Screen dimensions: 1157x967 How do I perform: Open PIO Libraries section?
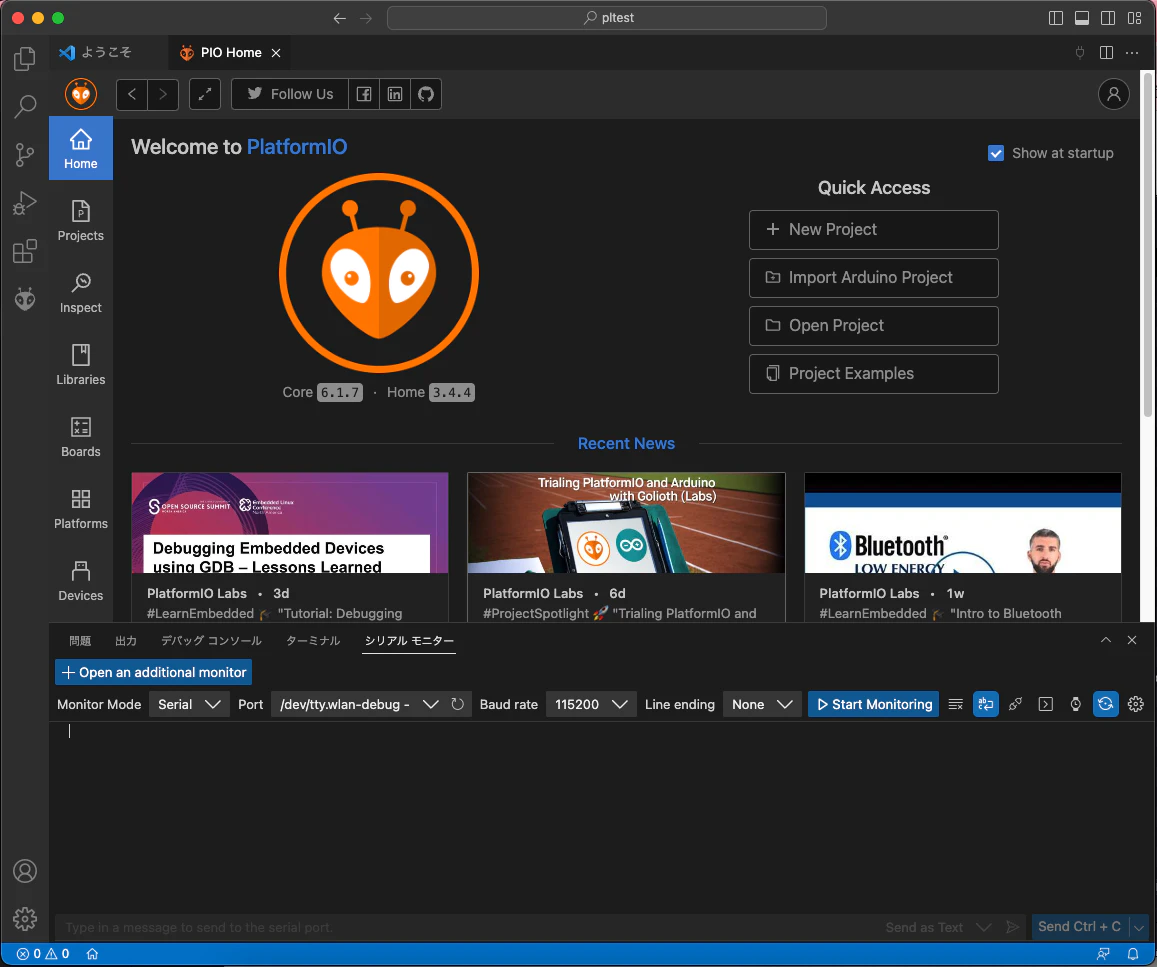point(80,364)
